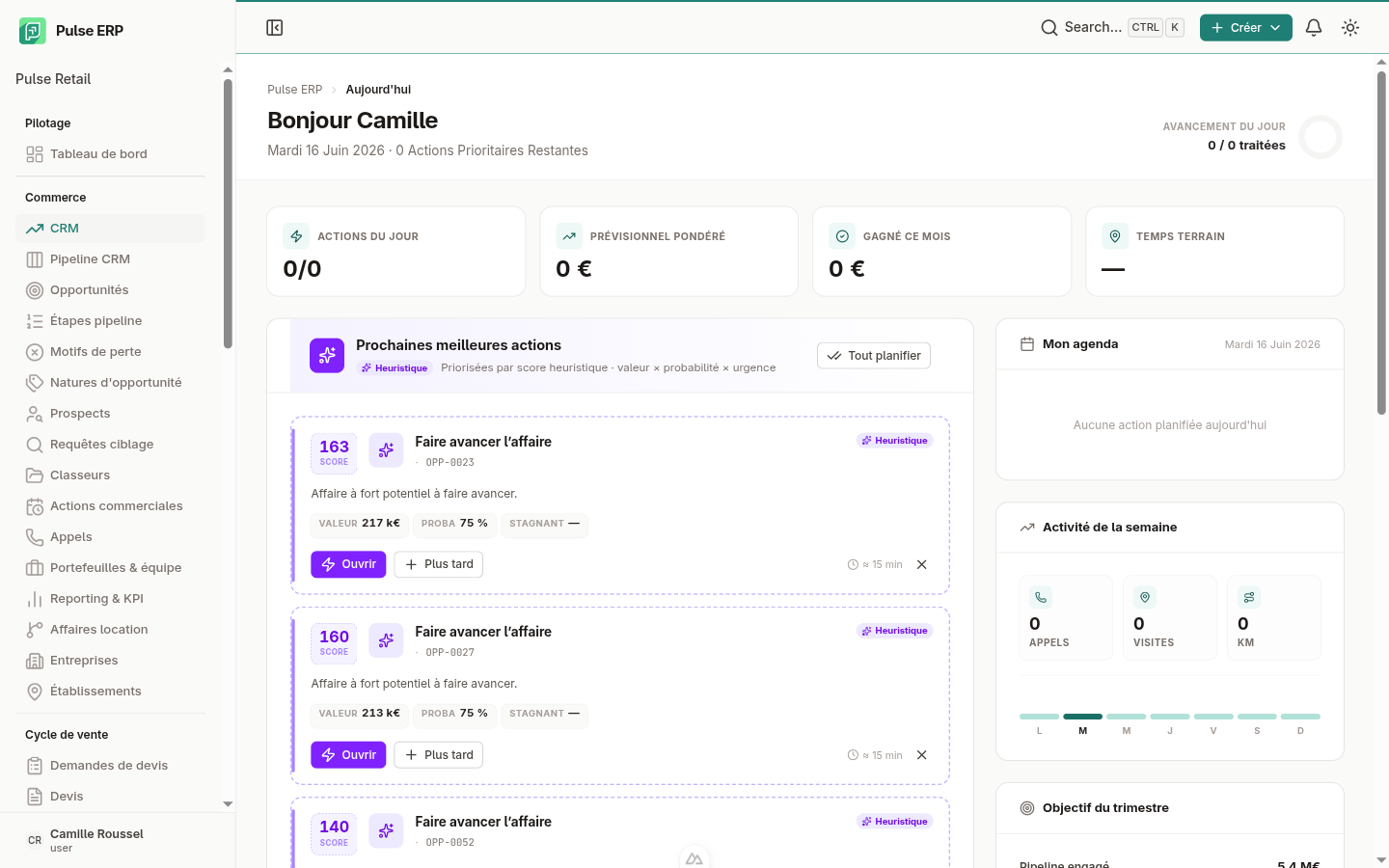The height and width of the screenshot is (868, 1389).
Task: Click the Appels phone icon in sidebar
Action: tap(35, 537)
